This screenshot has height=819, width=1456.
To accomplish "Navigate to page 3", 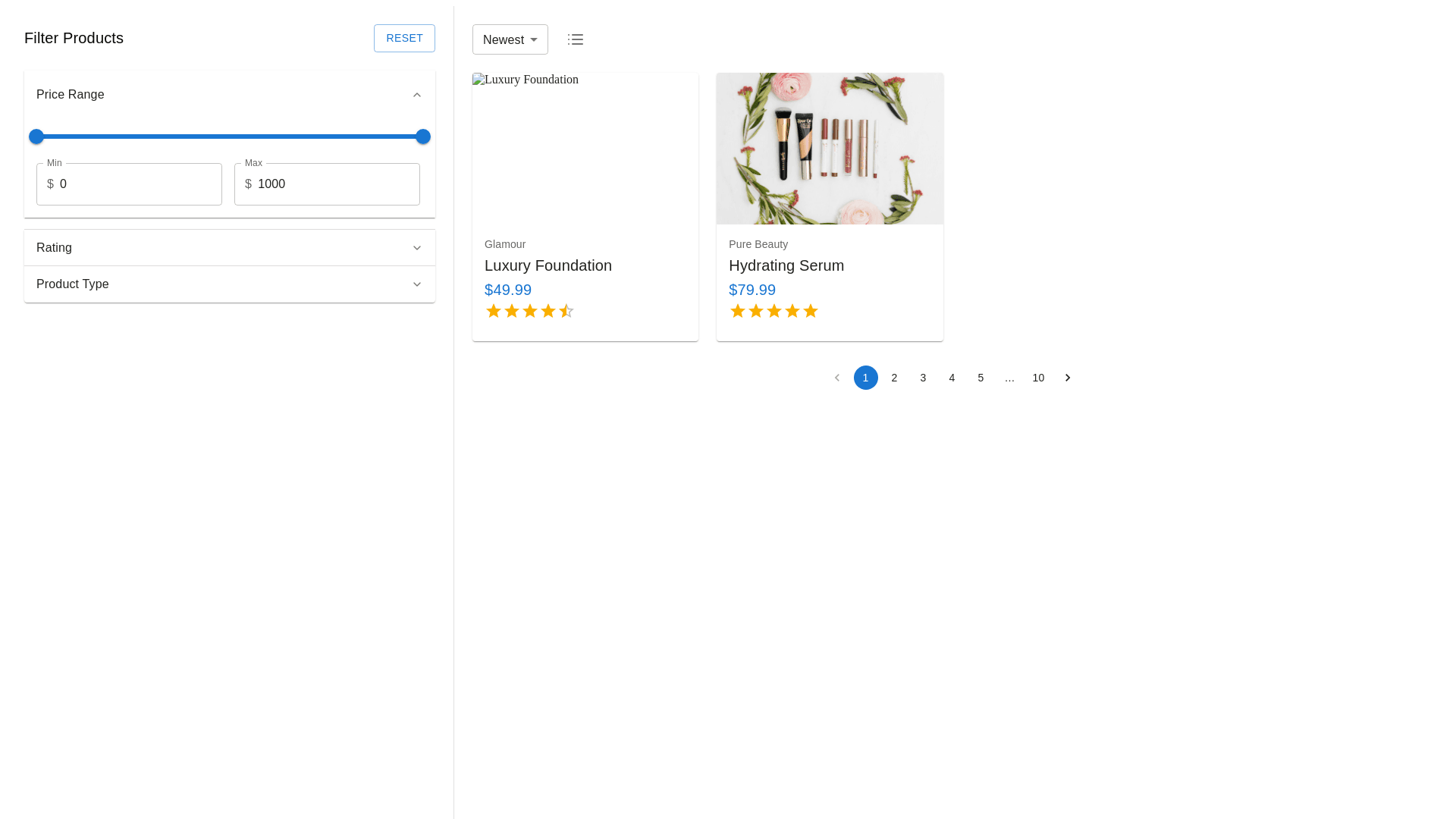I will (923, 378).
